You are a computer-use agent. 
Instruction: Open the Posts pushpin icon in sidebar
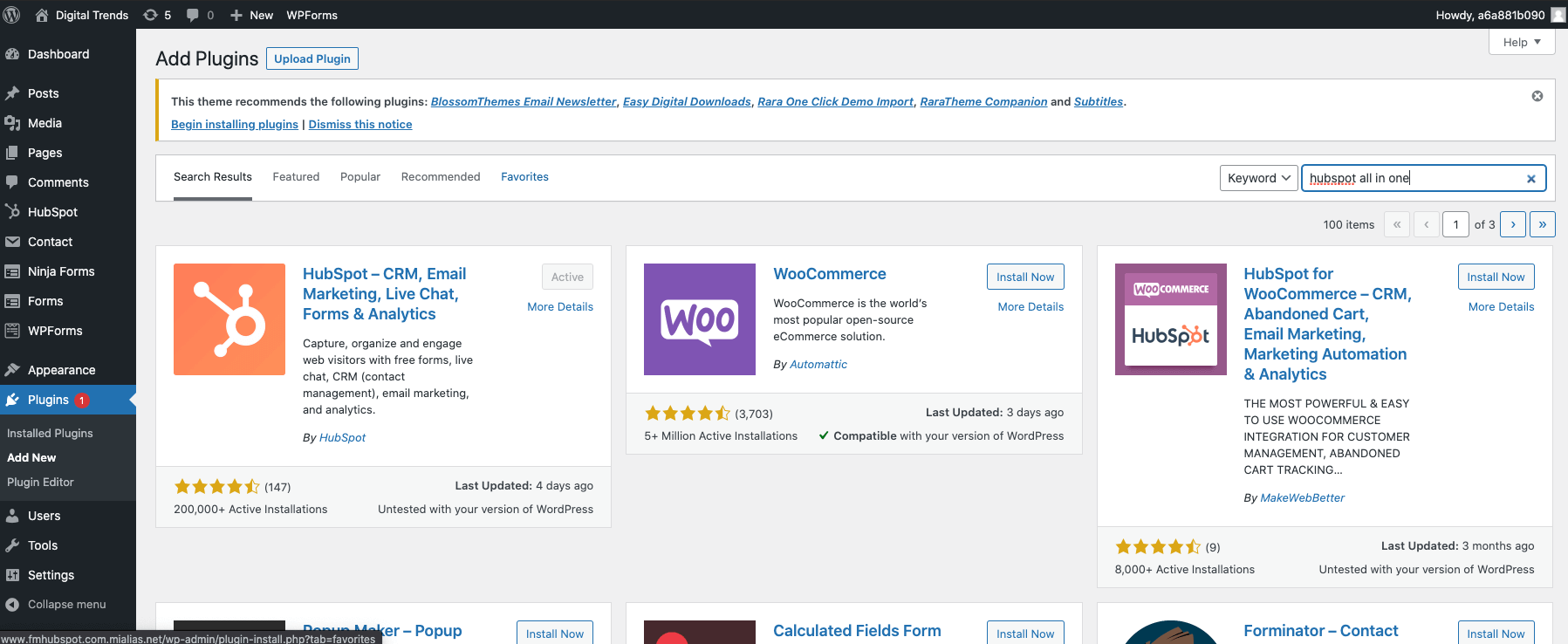tap(12, 93)
